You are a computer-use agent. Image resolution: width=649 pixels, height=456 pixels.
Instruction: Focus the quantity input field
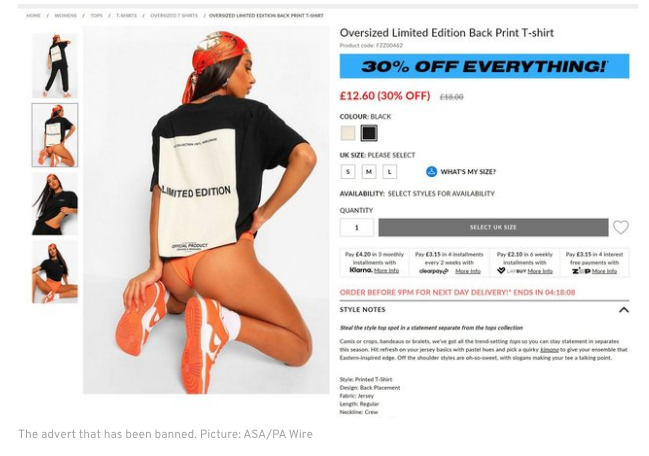357,227
